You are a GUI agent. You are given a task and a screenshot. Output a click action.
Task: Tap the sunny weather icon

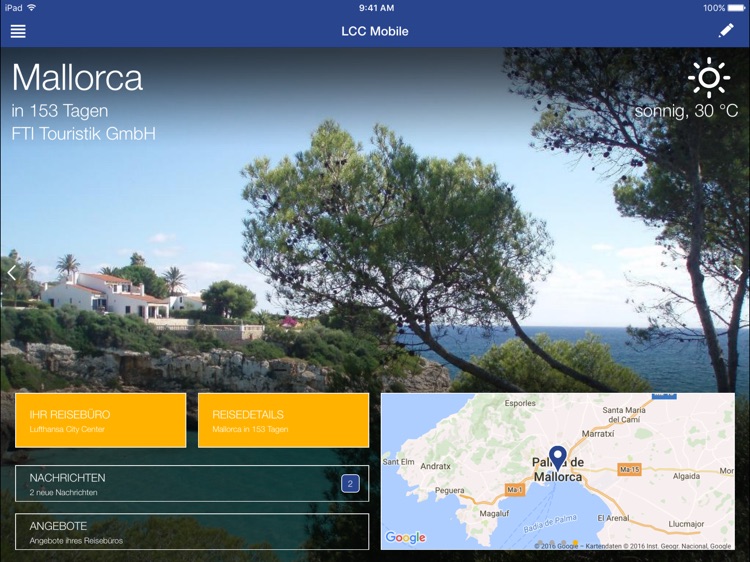click(x=709, y=77)
